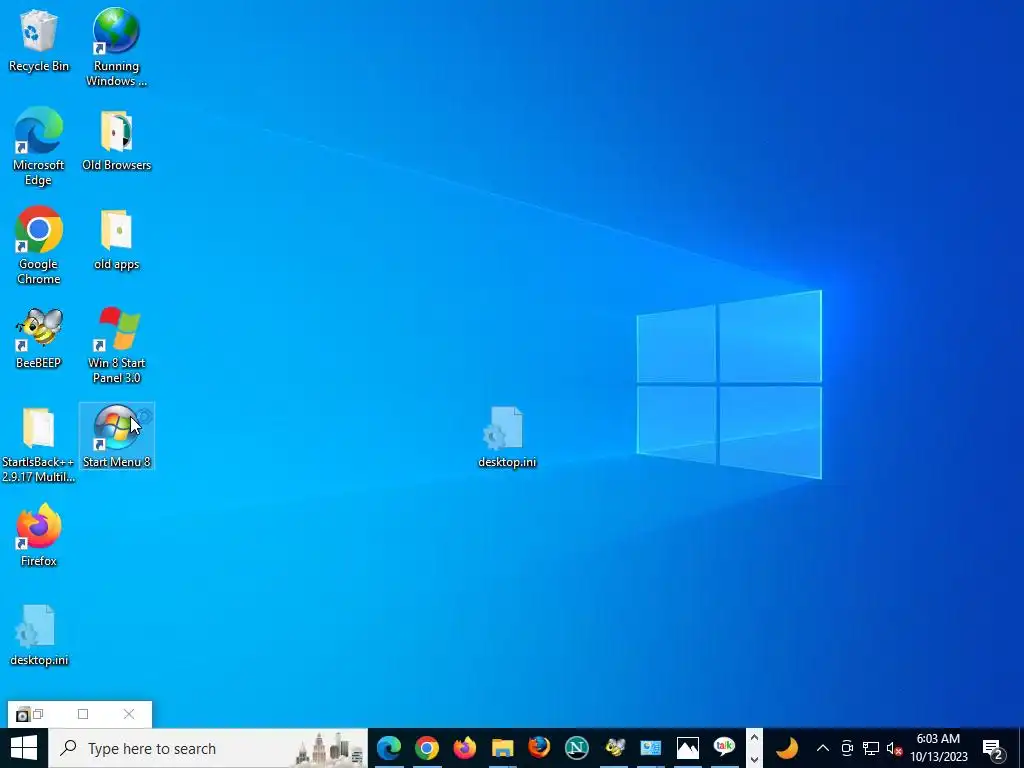Open the Action Center notifications icon
This screenshot has width=1024, height=768.
pyautogui.click(x=993, y=749)
